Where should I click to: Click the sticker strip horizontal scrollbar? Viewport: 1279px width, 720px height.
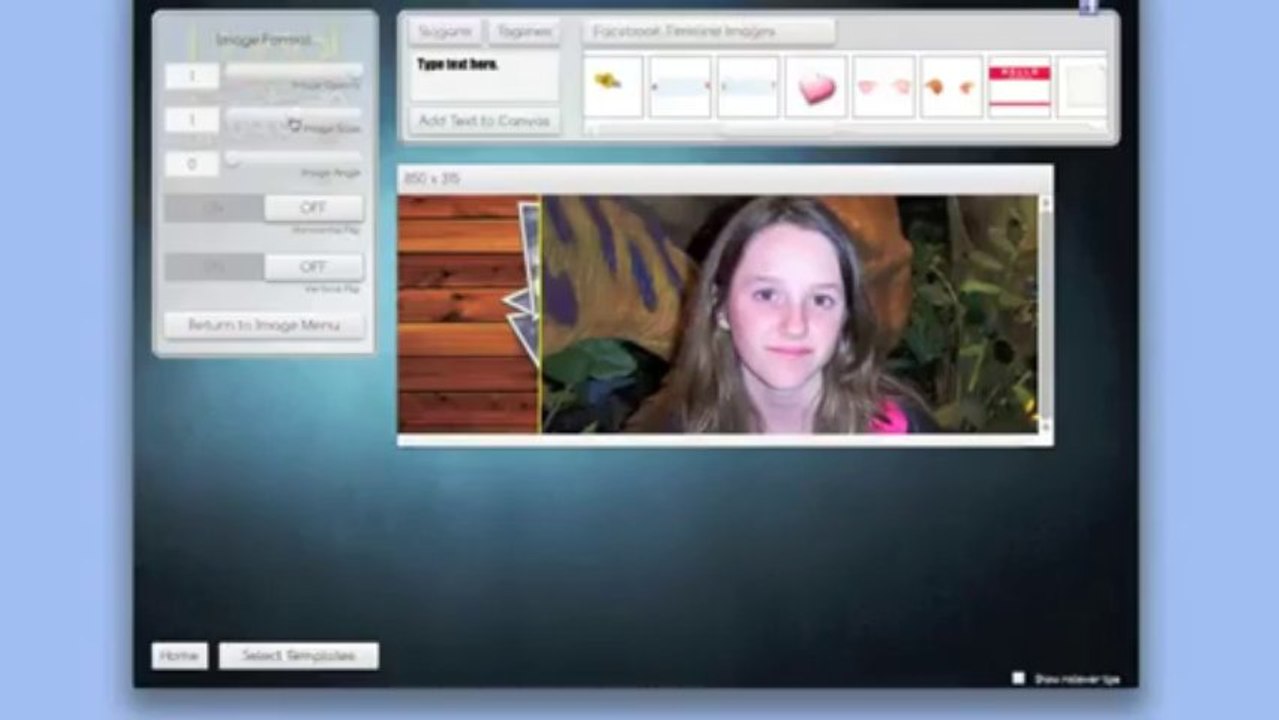click(x=845, y=128)
